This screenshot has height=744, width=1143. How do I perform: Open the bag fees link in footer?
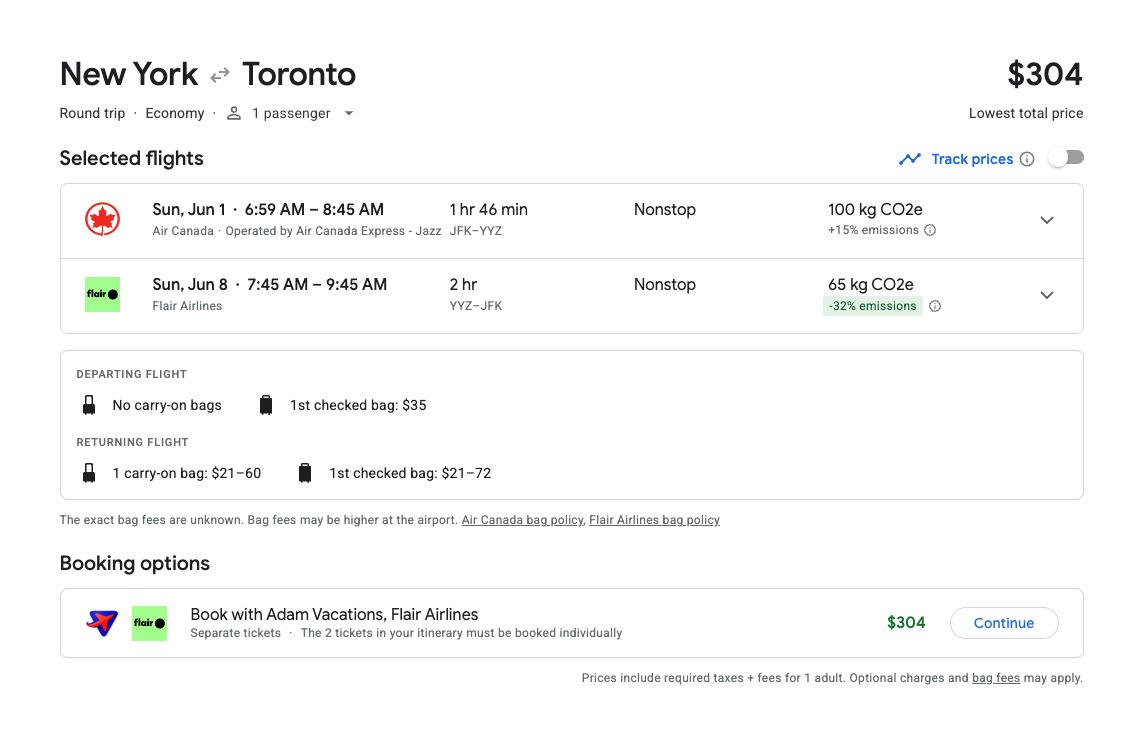[996, 678]
